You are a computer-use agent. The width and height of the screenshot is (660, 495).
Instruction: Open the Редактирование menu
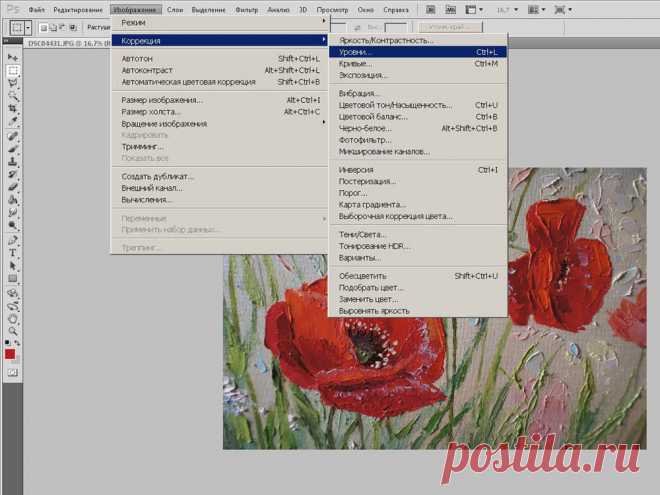click(x=78, y=9)
